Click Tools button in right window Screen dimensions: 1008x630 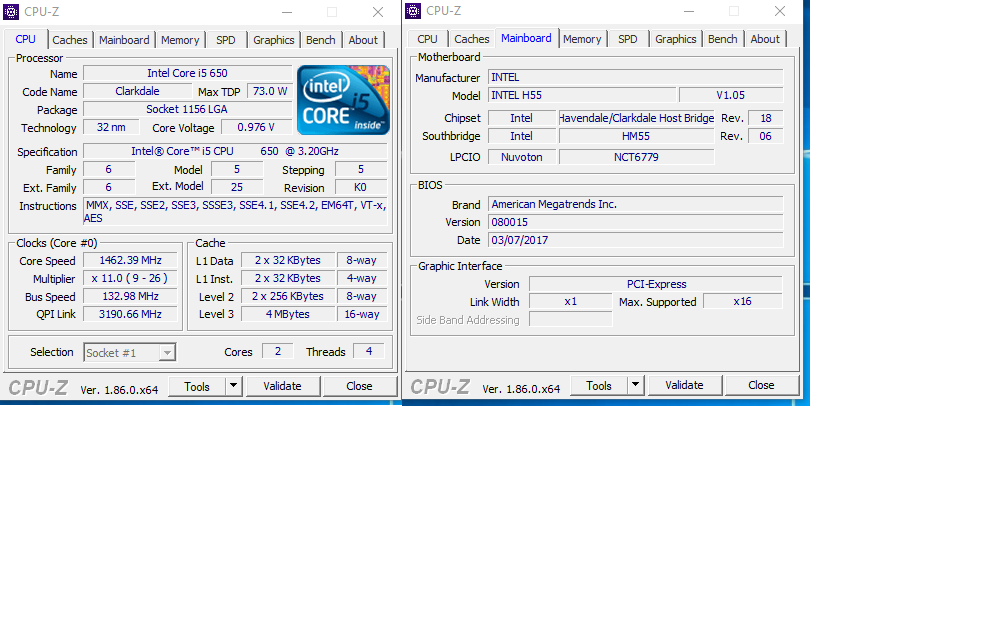(x=598, y=386)
